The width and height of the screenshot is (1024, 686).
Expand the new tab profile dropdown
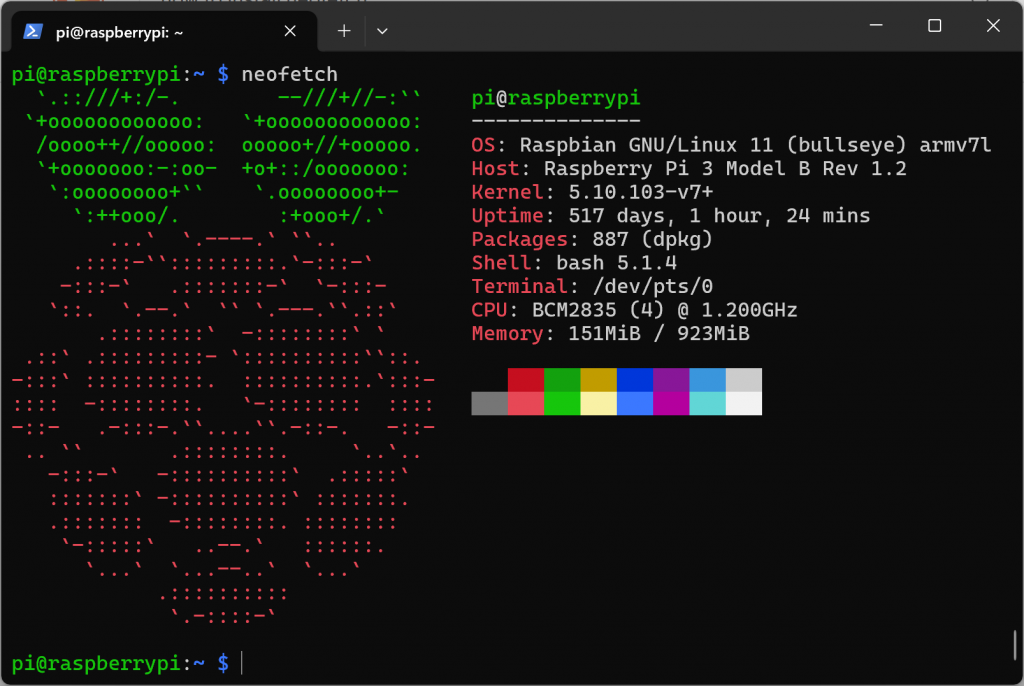(x=382, y=30)
